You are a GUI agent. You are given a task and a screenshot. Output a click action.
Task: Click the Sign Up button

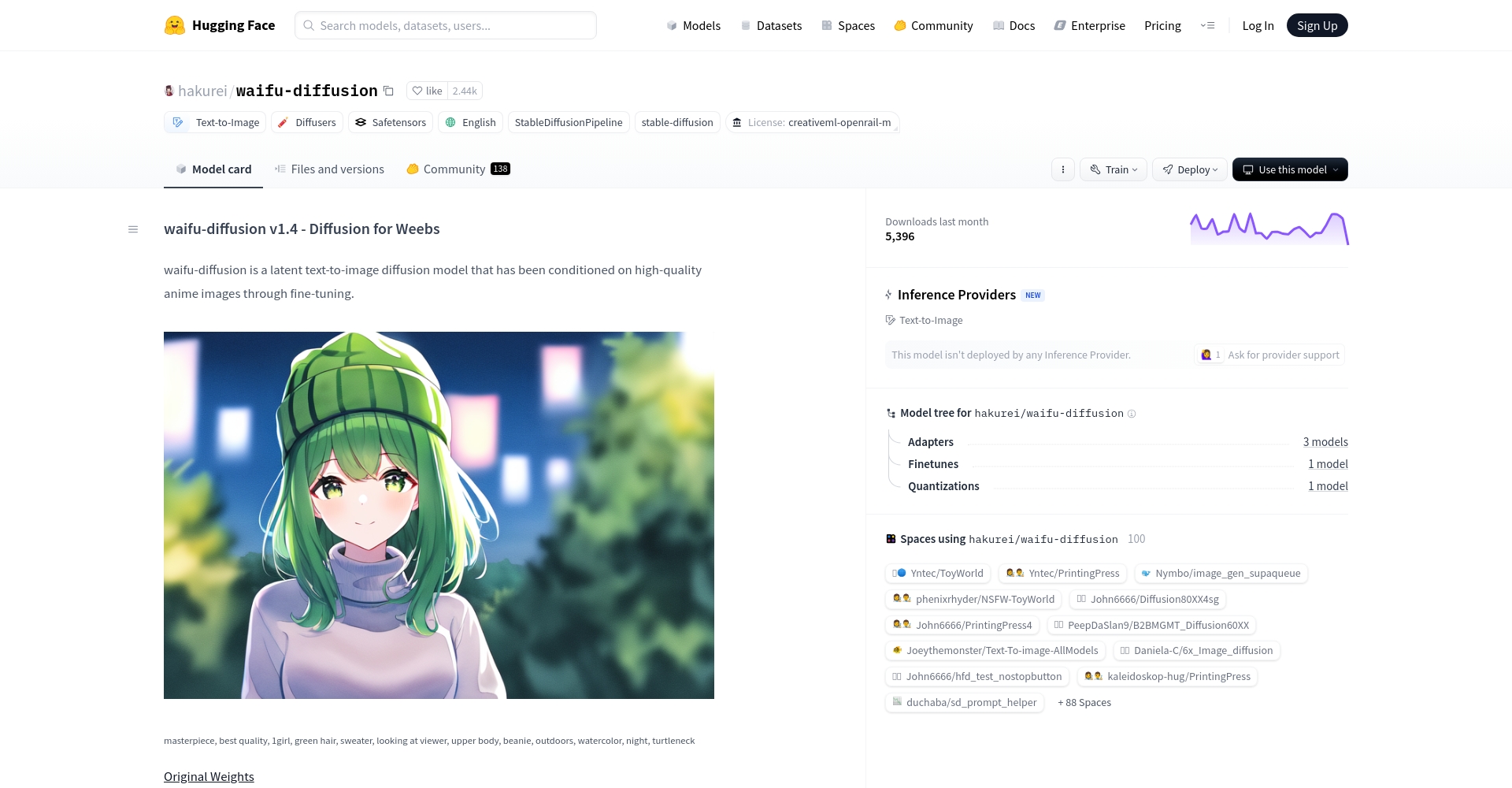1317,25
